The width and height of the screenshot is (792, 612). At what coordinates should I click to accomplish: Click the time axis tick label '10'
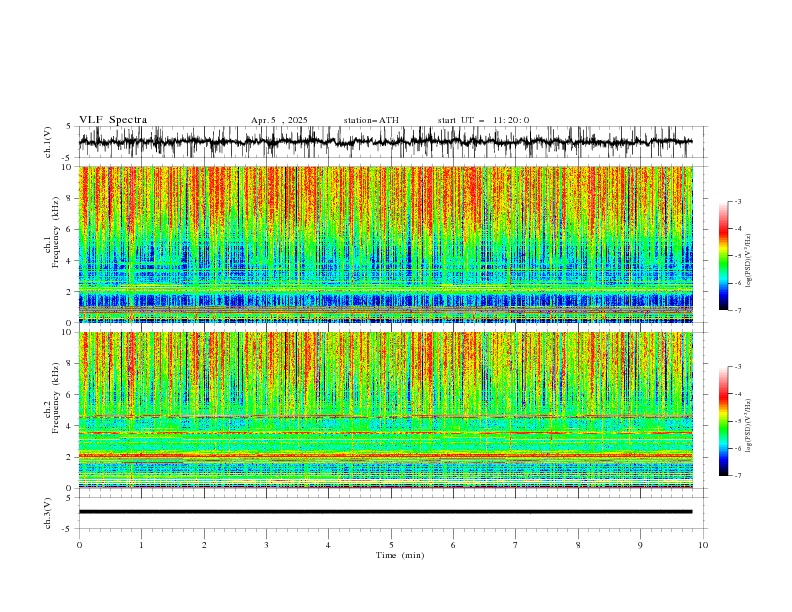pyautogui.click(x=703, y=545)
